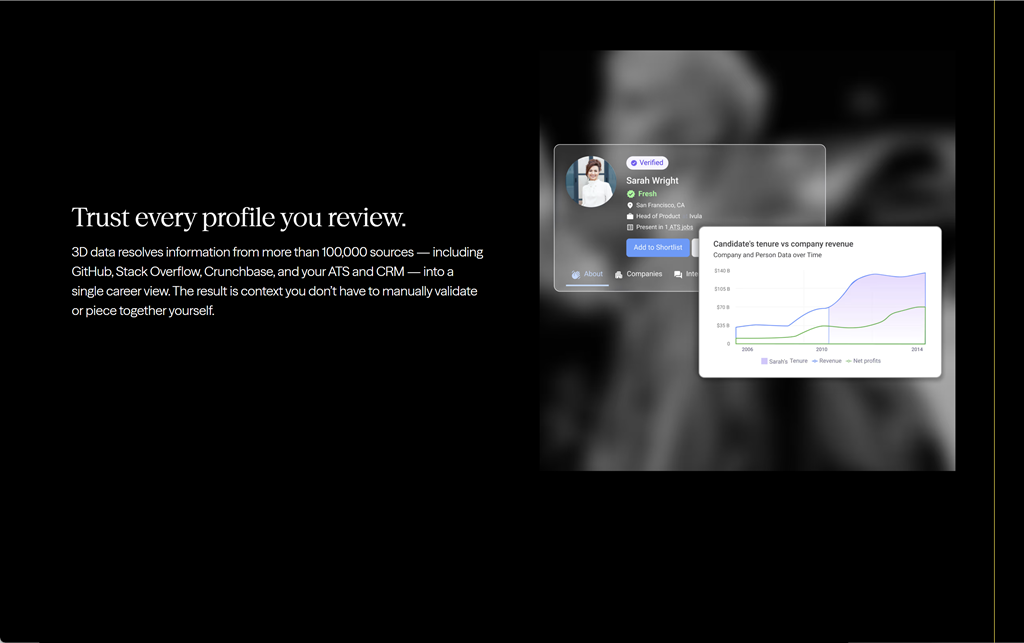1024x643 pixels.
Task: Click the 'Trust every profile you review.' heading
Action: tap(239, 218)
